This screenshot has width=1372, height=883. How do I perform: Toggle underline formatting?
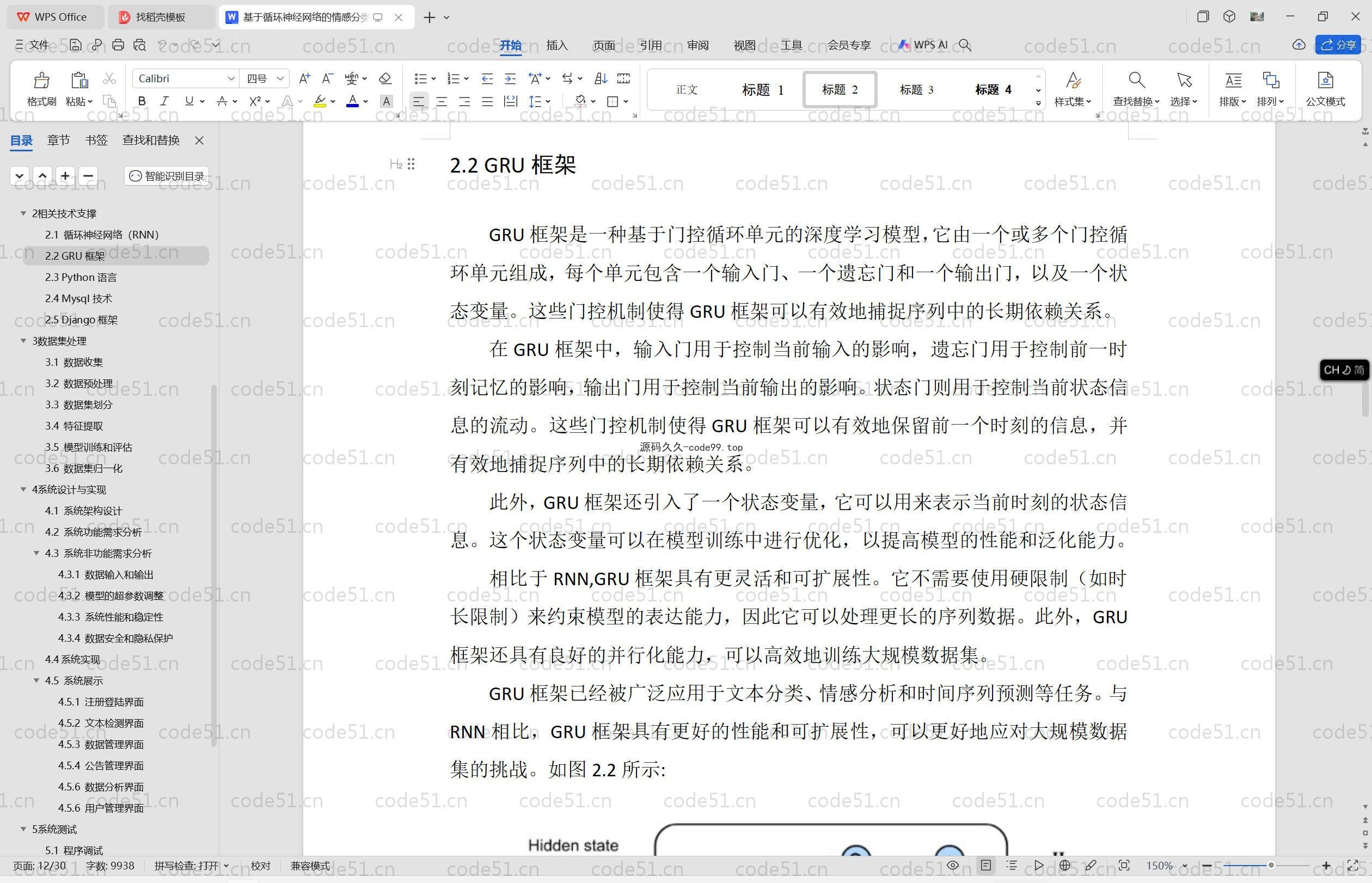[188, 101]
